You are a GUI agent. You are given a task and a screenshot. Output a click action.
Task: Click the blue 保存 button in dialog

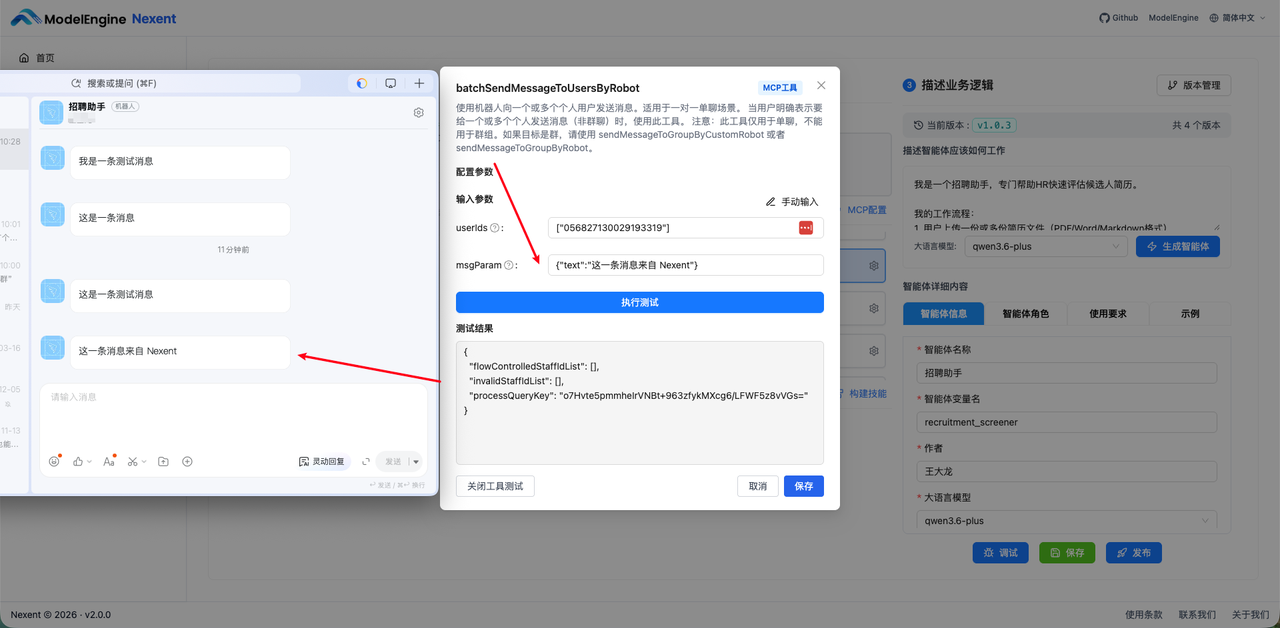coord(804,486)
